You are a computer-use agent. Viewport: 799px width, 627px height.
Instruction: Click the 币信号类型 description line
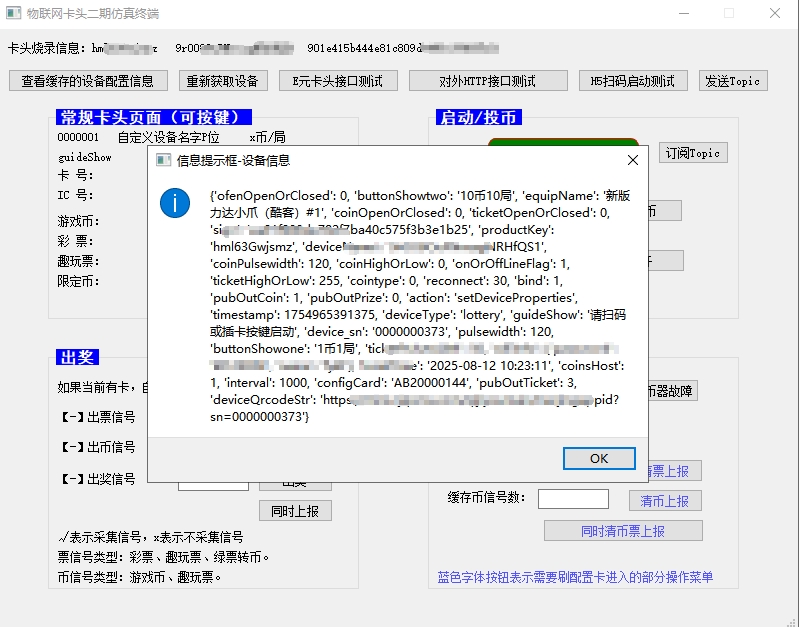[139, 577]
